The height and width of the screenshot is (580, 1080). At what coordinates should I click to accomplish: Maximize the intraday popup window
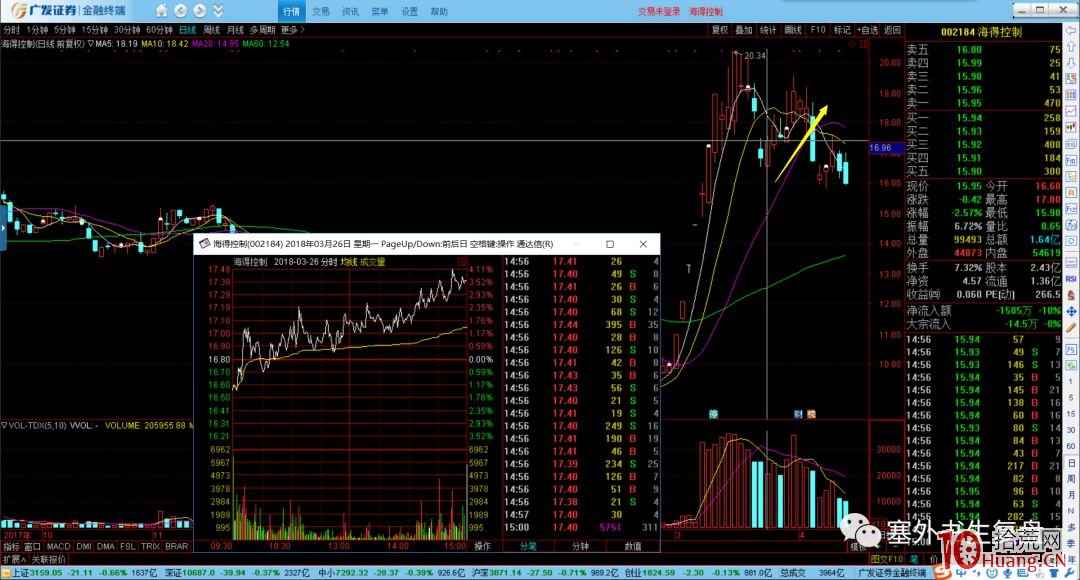pos(610,244)
